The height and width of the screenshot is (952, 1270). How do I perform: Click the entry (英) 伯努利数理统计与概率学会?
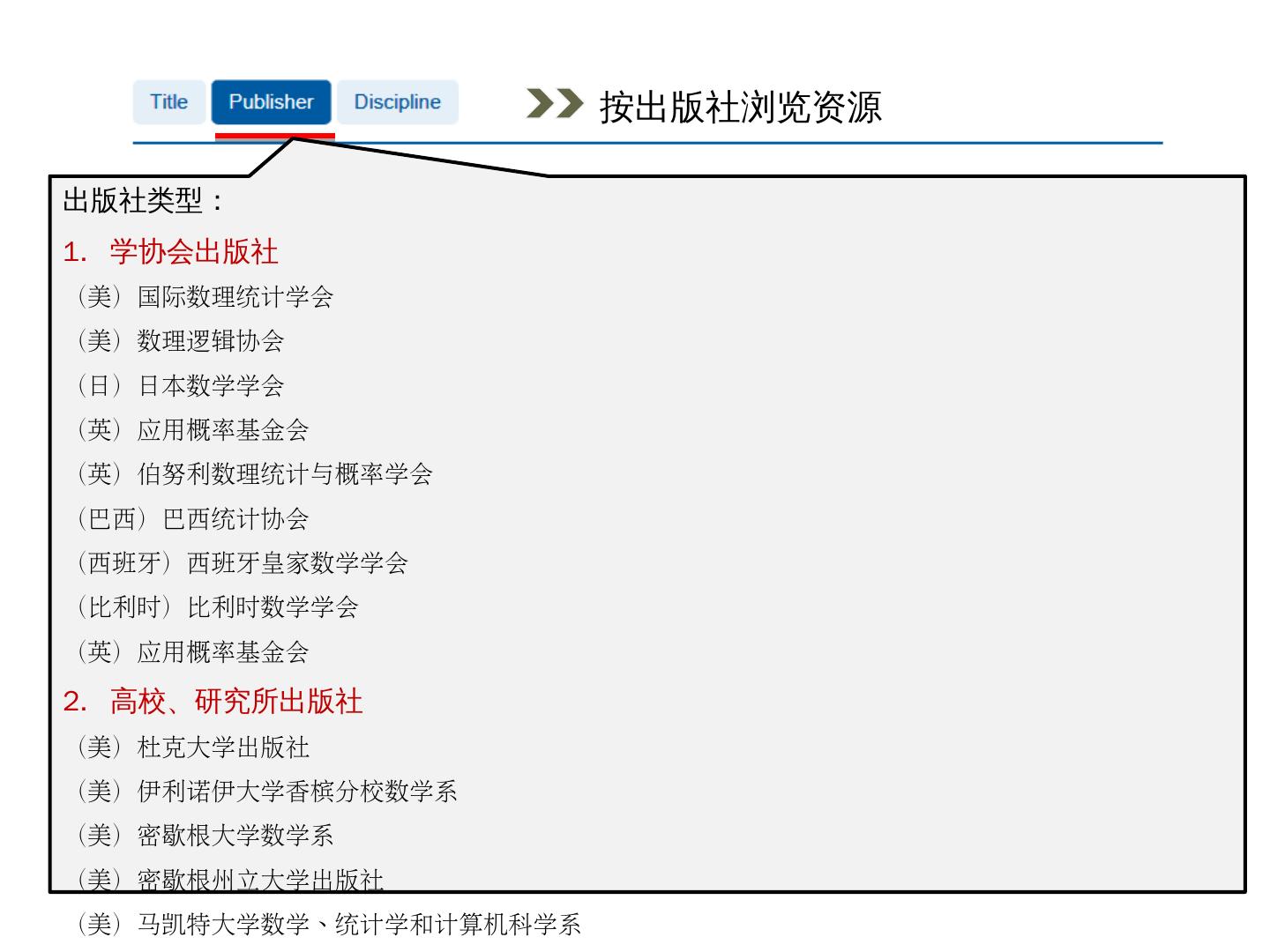pyautogui.click(x=255, y=474)
